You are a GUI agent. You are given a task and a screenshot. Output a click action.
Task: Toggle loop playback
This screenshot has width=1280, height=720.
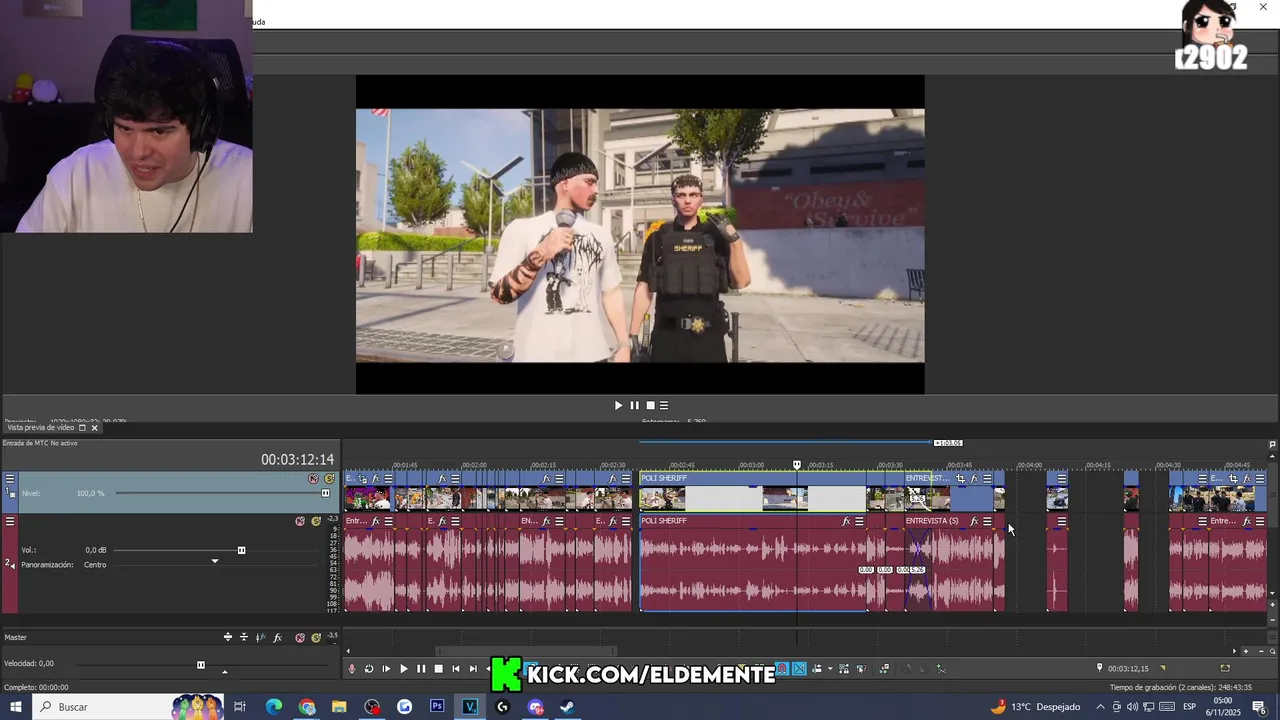369,669
